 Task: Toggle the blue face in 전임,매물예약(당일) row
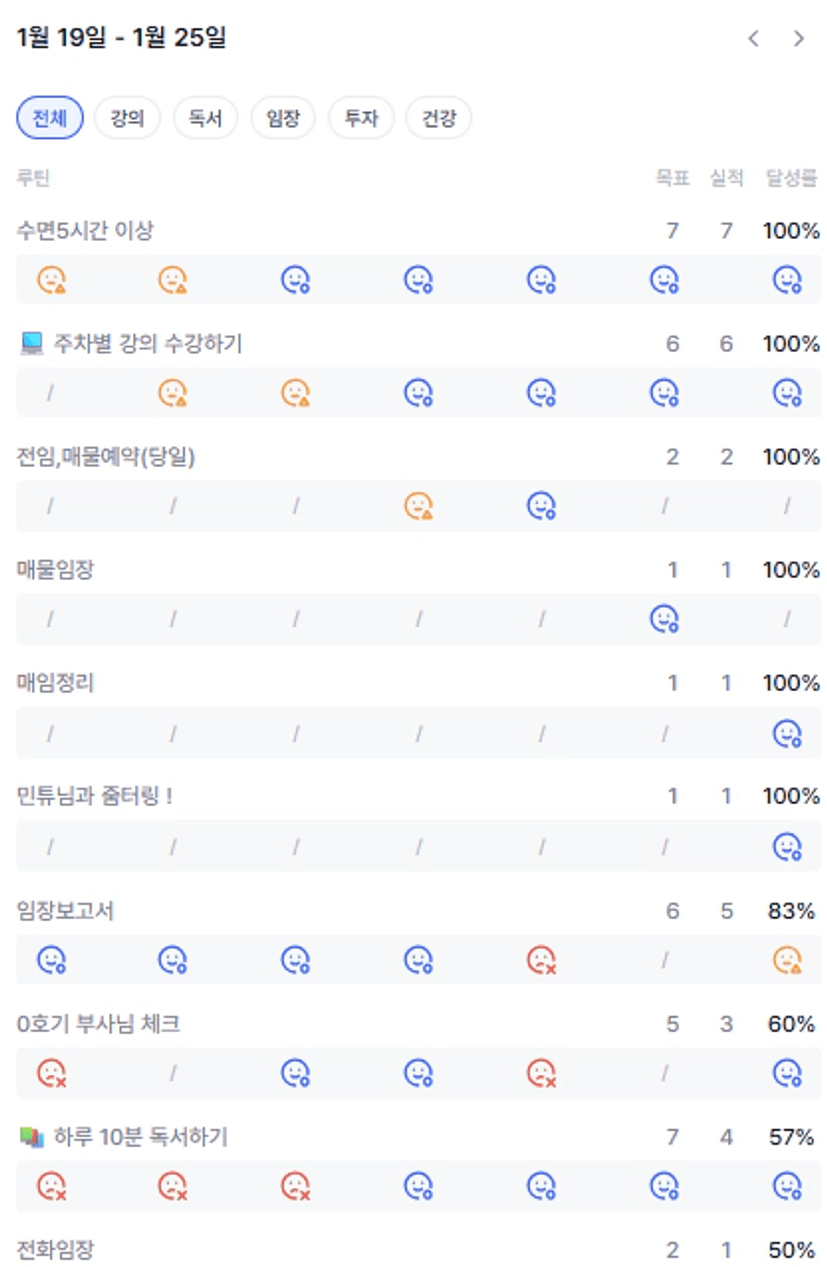tap(542, 506)
